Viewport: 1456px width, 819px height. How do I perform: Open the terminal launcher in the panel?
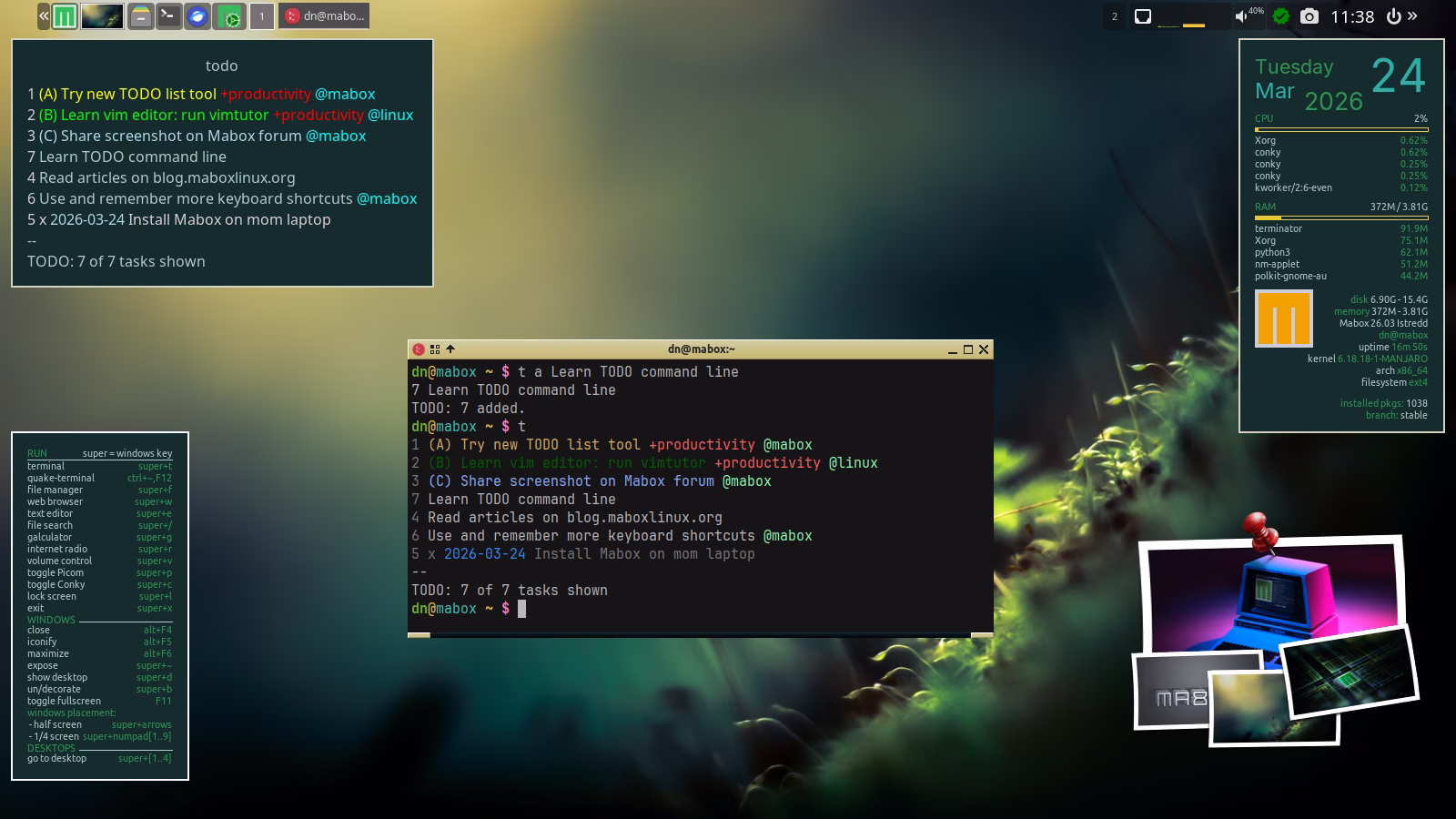pyautogui.click(x=168, y=16)
